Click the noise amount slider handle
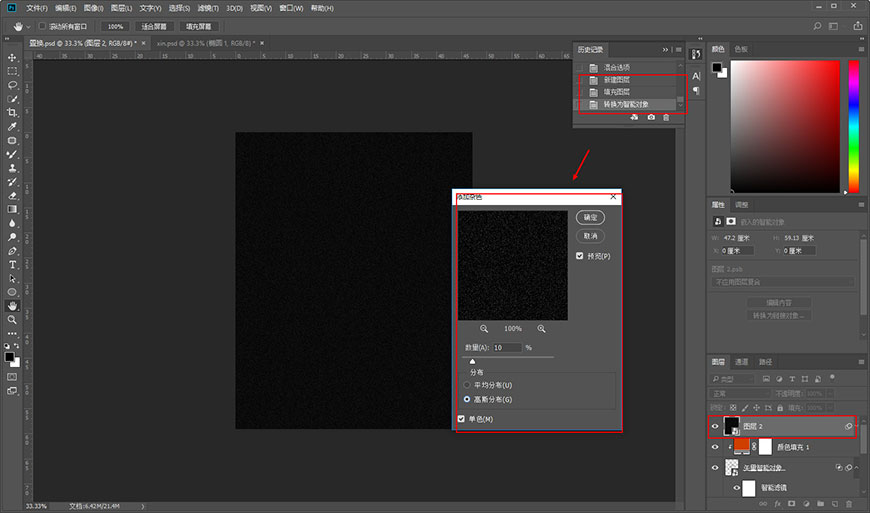Image resolution: width=870 pixels, height=513 pixels. (x=473, y=362)
